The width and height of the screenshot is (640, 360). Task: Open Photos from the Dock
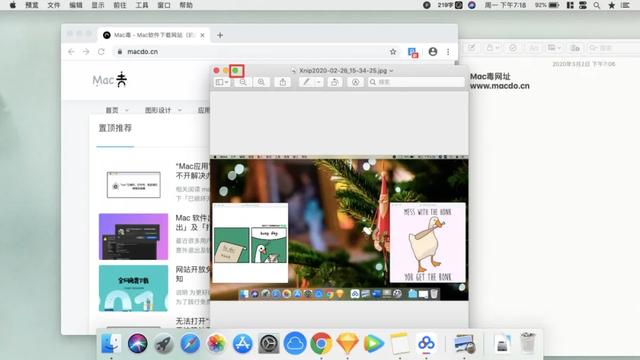click(x=216, y=343)
